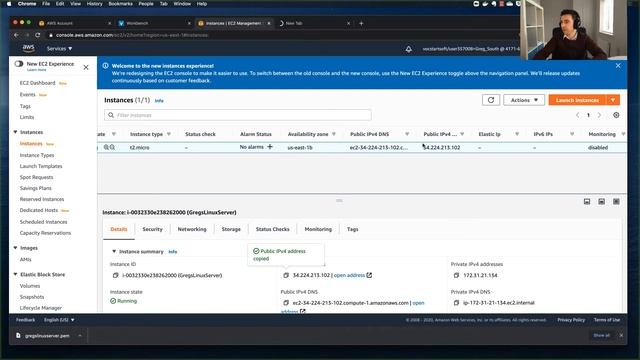640x360 pixels.
Task: Open Events in the sidebar
Action: (x=27, y=95)
